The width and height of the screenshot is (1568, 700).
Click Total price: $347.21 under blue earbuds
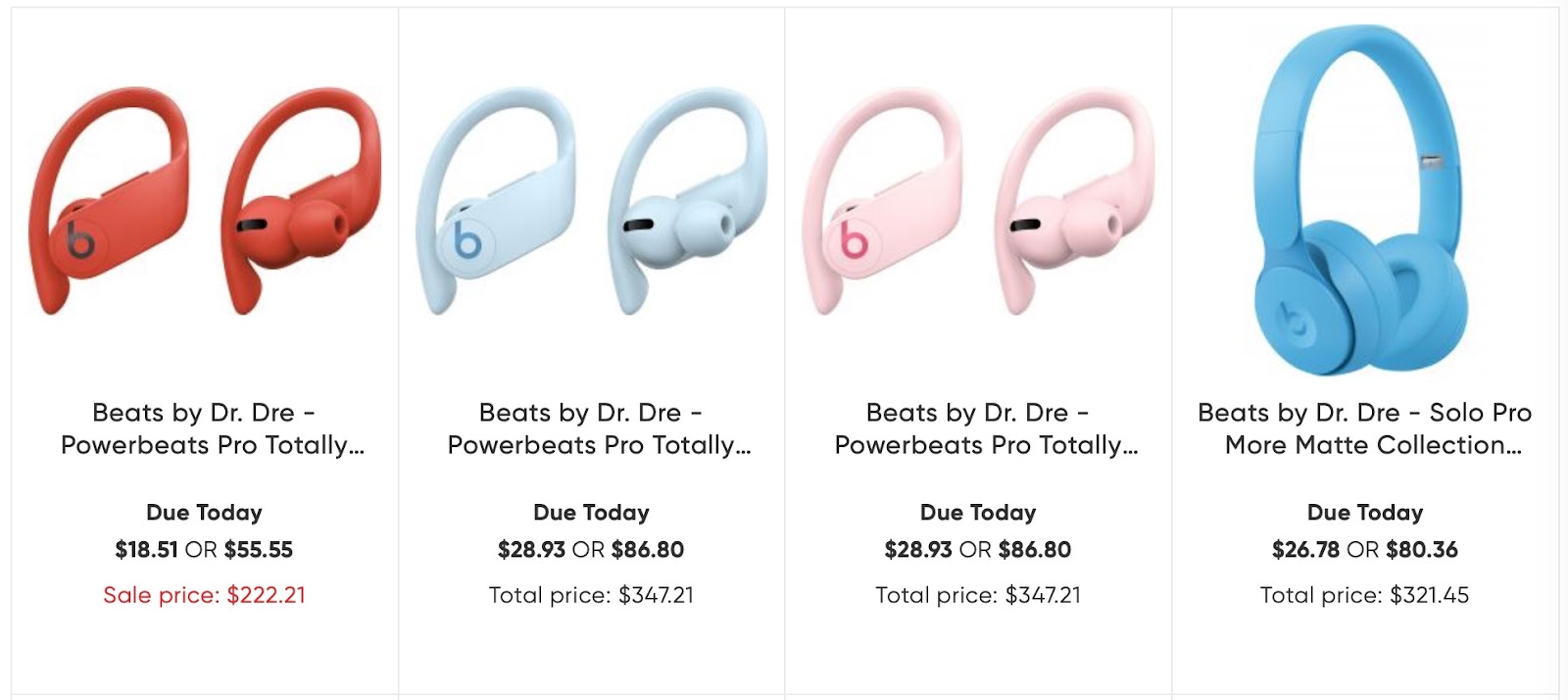point(591,595)
